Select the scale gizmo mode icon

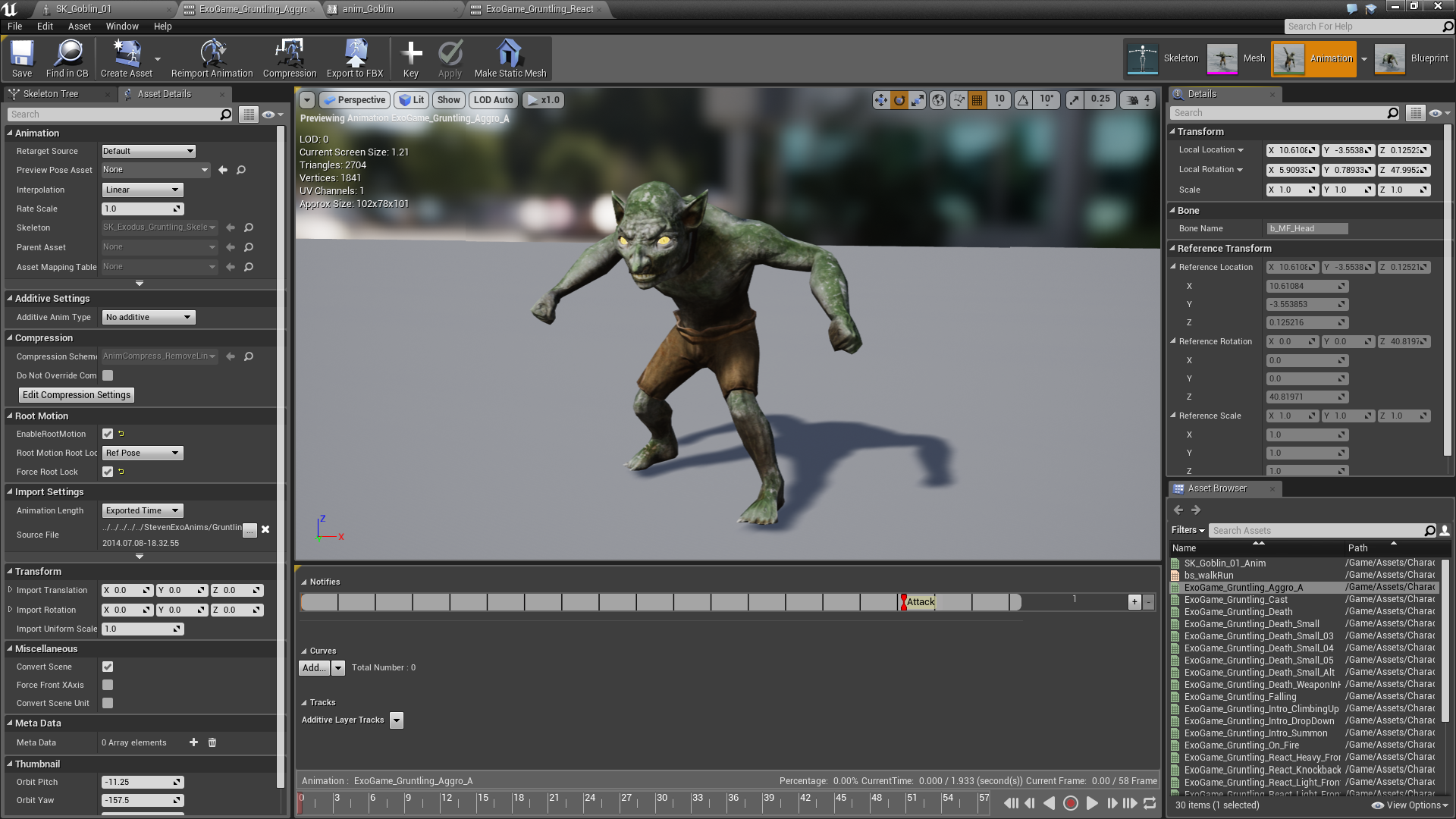(x=918, y=100)
